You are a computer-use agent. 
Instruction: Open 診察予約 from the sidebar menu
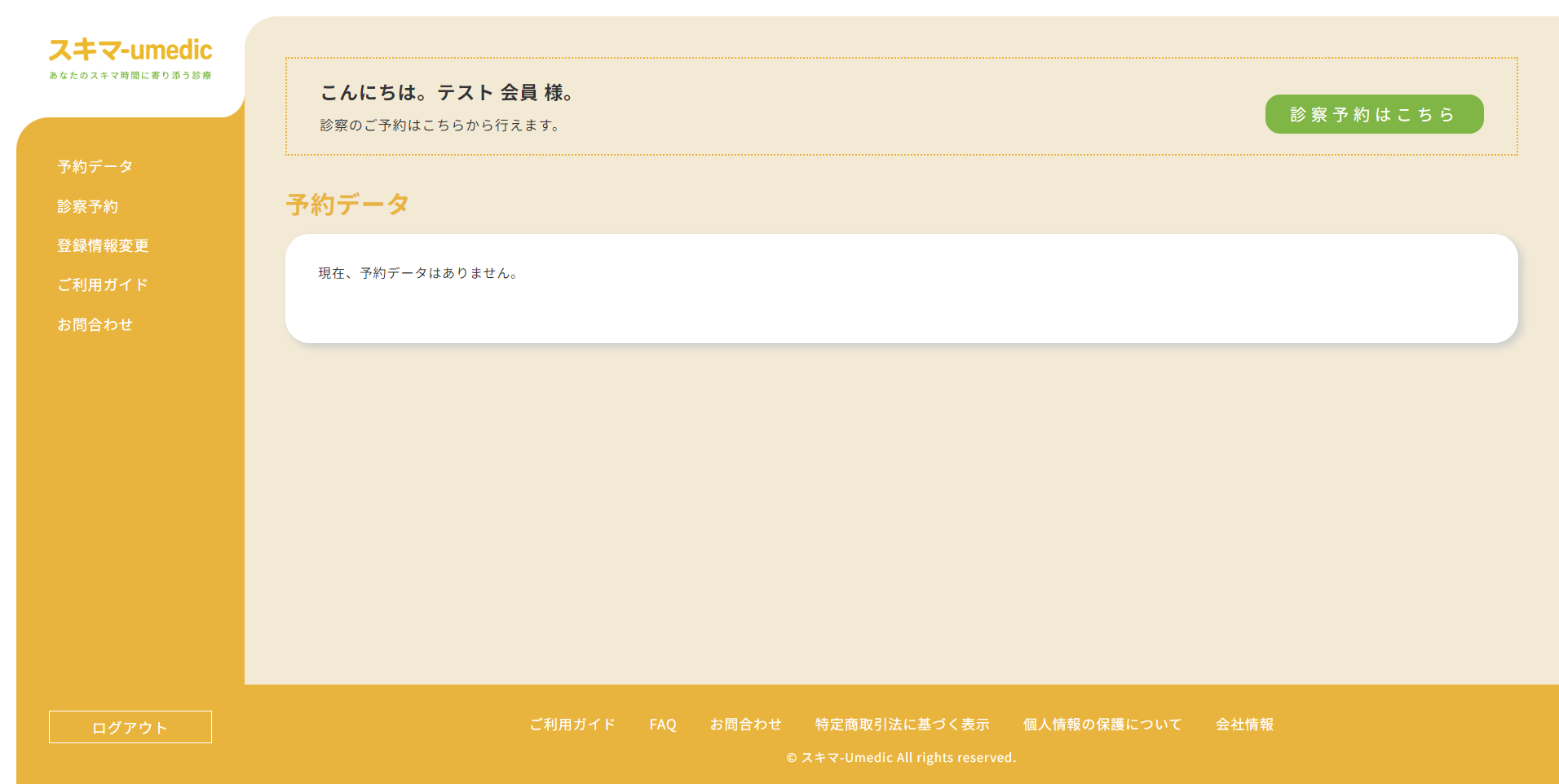(x=89, y=206)
